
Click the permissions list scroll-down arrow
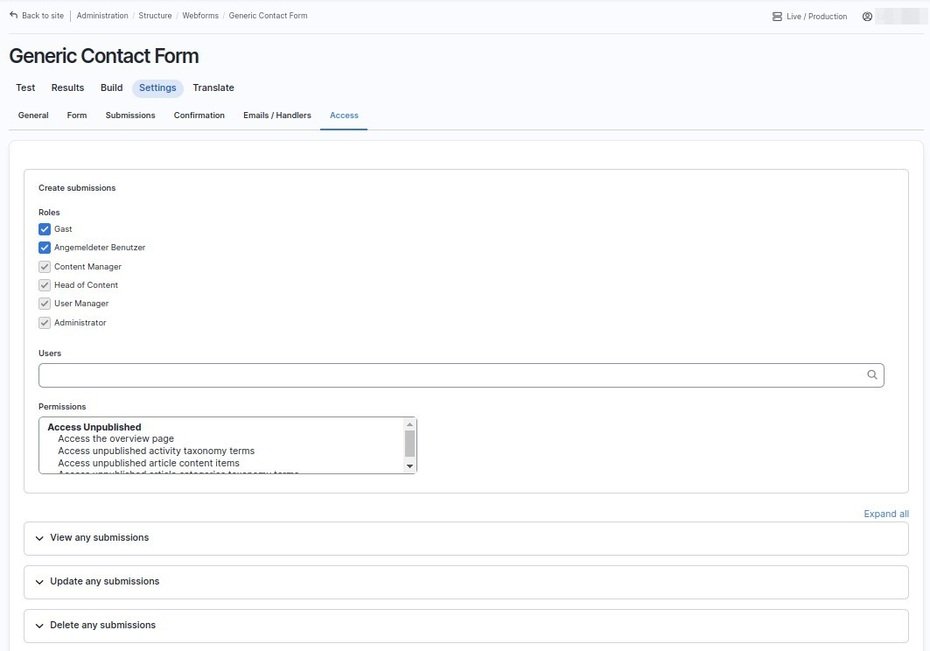pos(409,466)
